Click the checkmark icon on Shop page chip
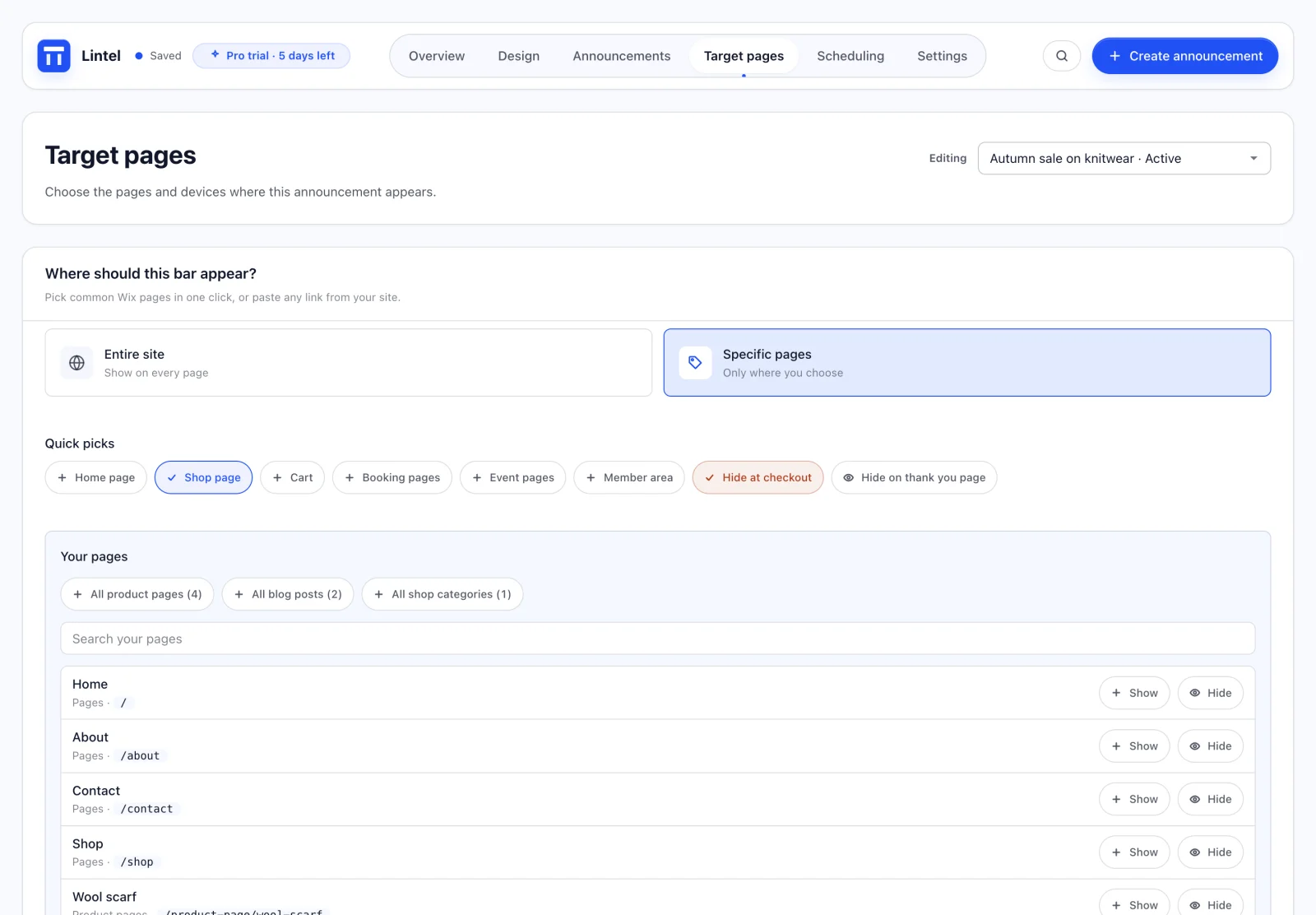Image resolution: width=1316 pixels, height=915 pixels. click(x=172, y=477)
